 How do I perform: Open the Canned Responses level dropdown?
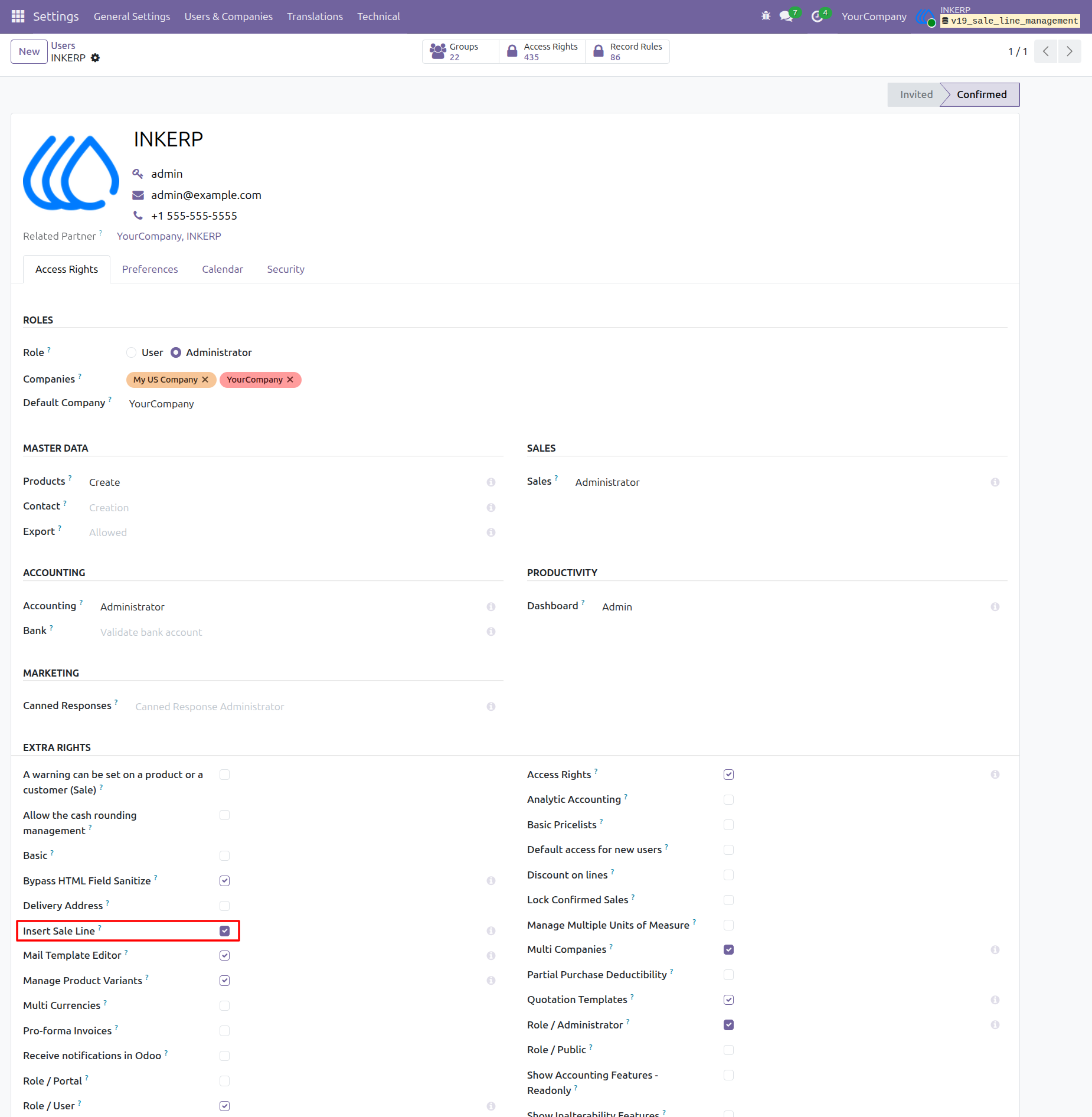308,707
